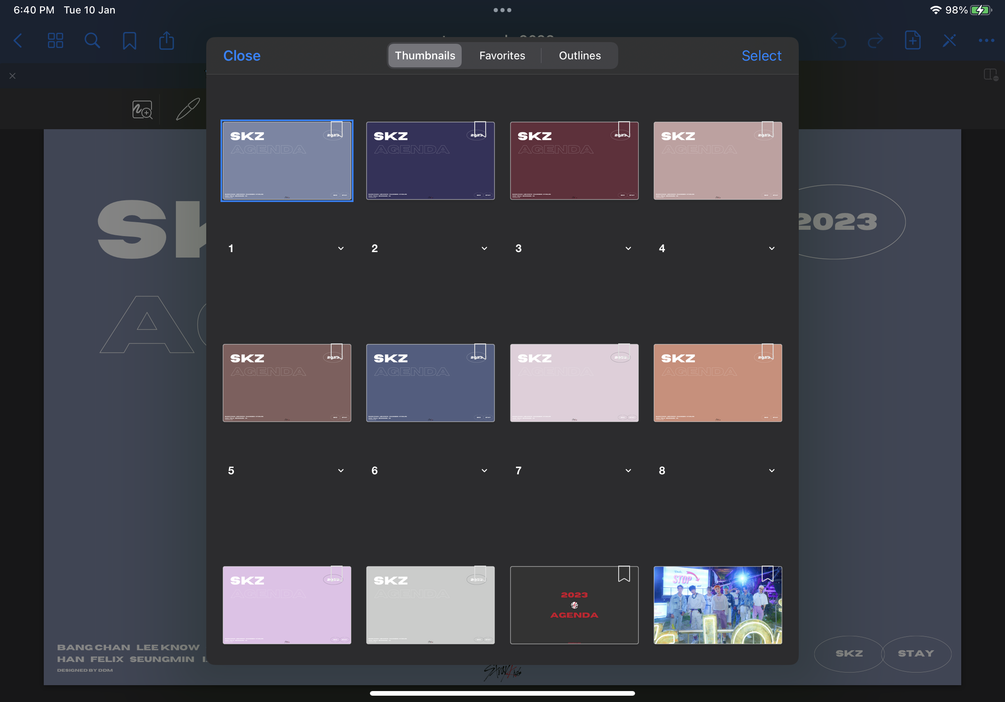Tap the STAY oval button on the page

(x=916, y=653)
